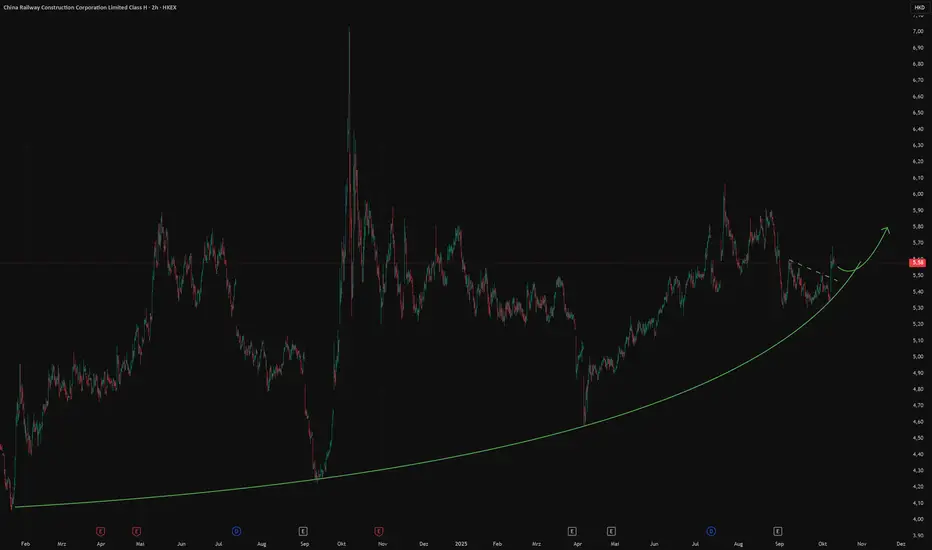Open the white earnings marker above Sep 2024
The height and width of the screenshot is (550, 932).
pyautogui.click(x=303, y=531)
